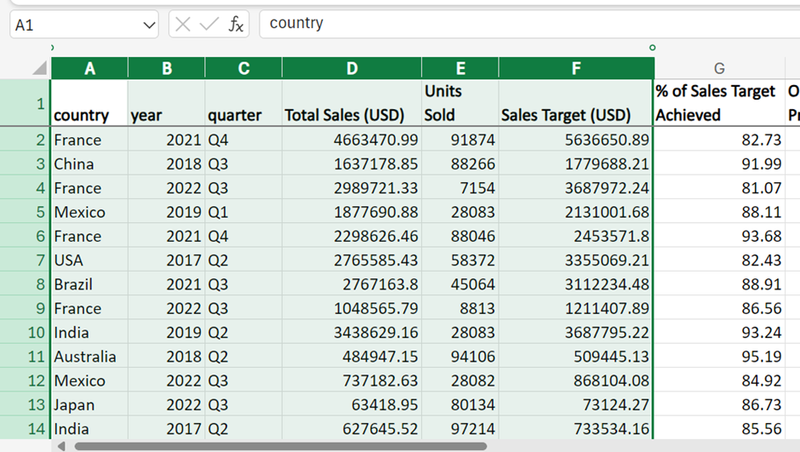Select the cell containing 'Brazil'
The height and width of the screenshot is (452, 800).
89,284
